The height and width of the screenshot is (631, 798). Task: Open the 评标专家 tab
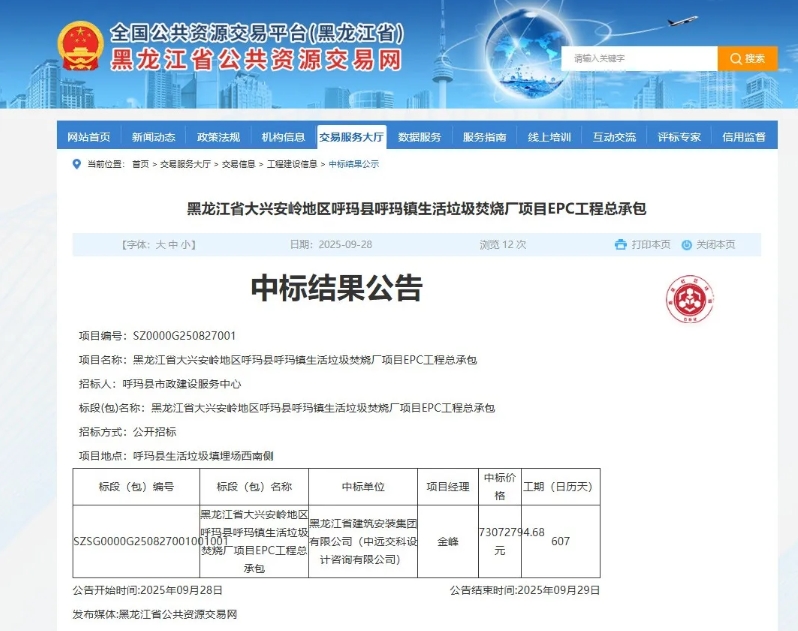tap(679, 137)
